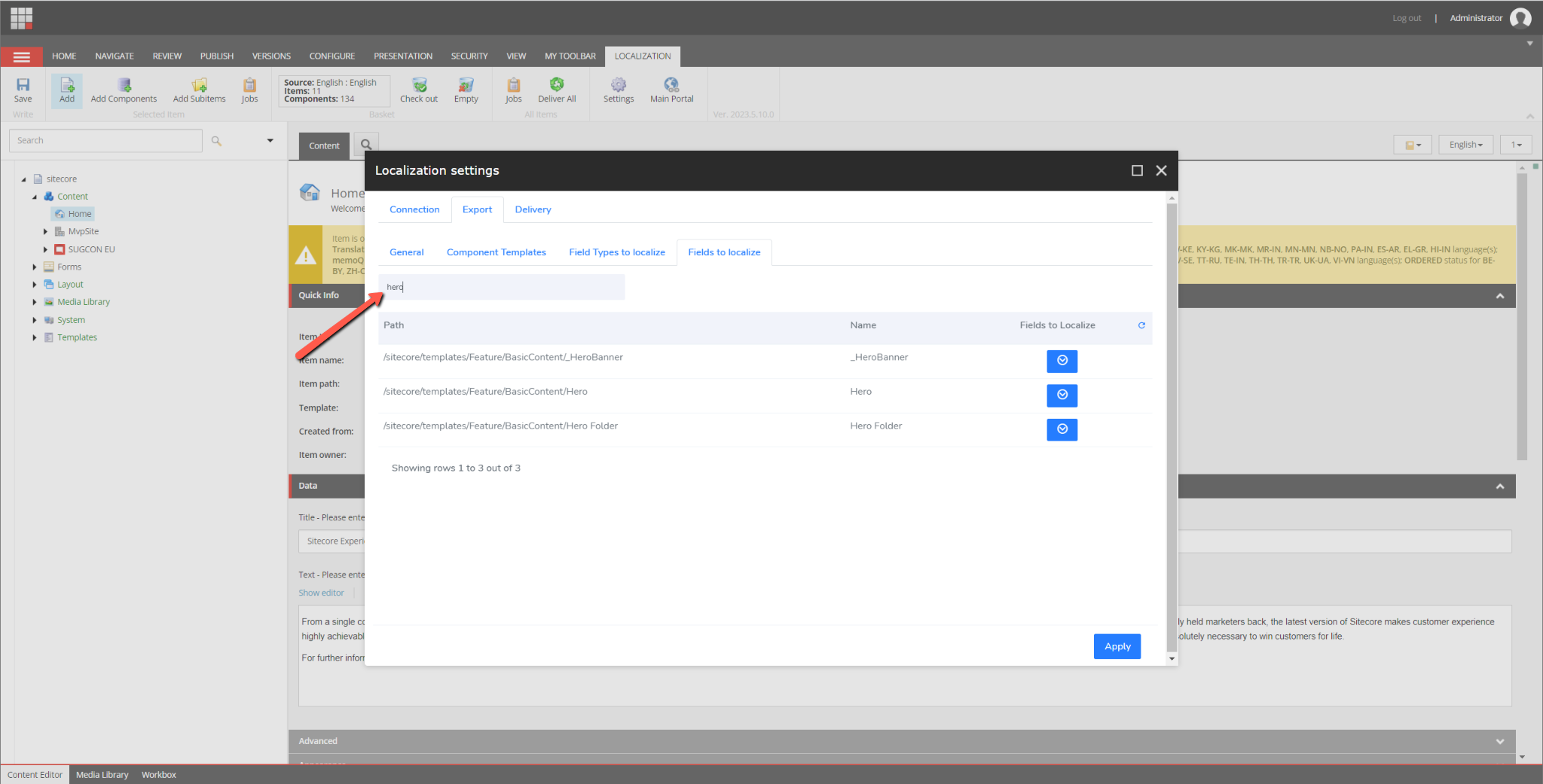Open Jobs for selected item
The width and height of the screenshot is (1543, 784).
tap(249, 90)
